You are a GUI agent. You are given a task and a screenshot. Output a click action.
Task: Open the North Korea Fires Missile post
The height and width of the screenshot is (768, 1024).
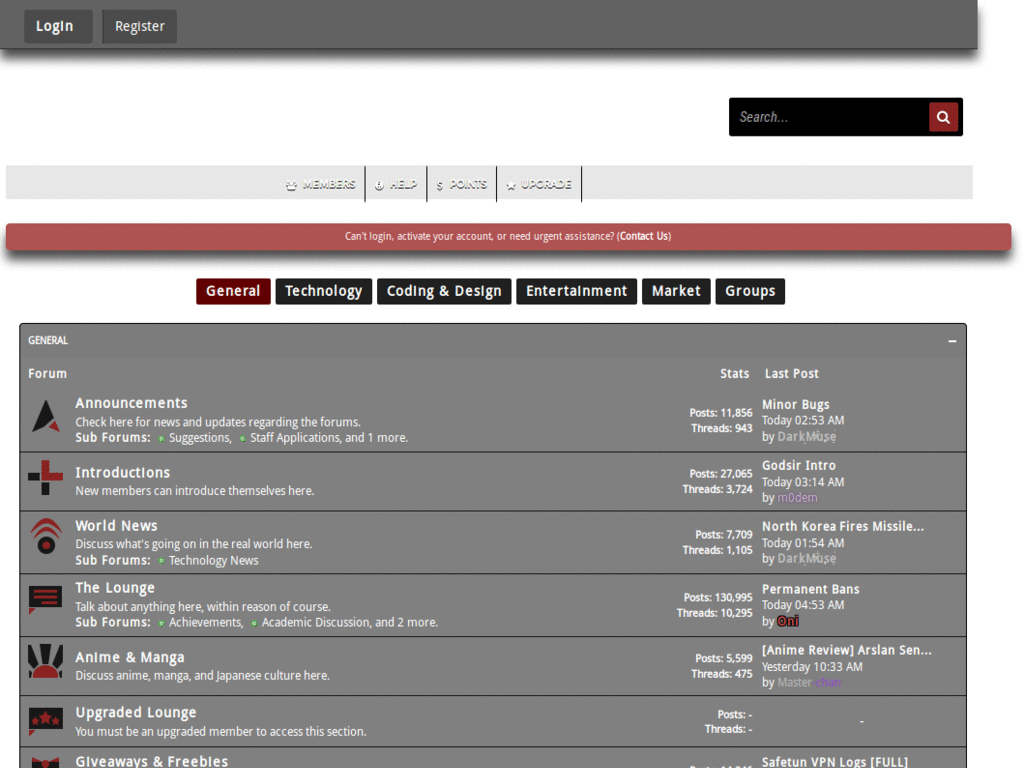pyautogui.click(x=843, y=526)
